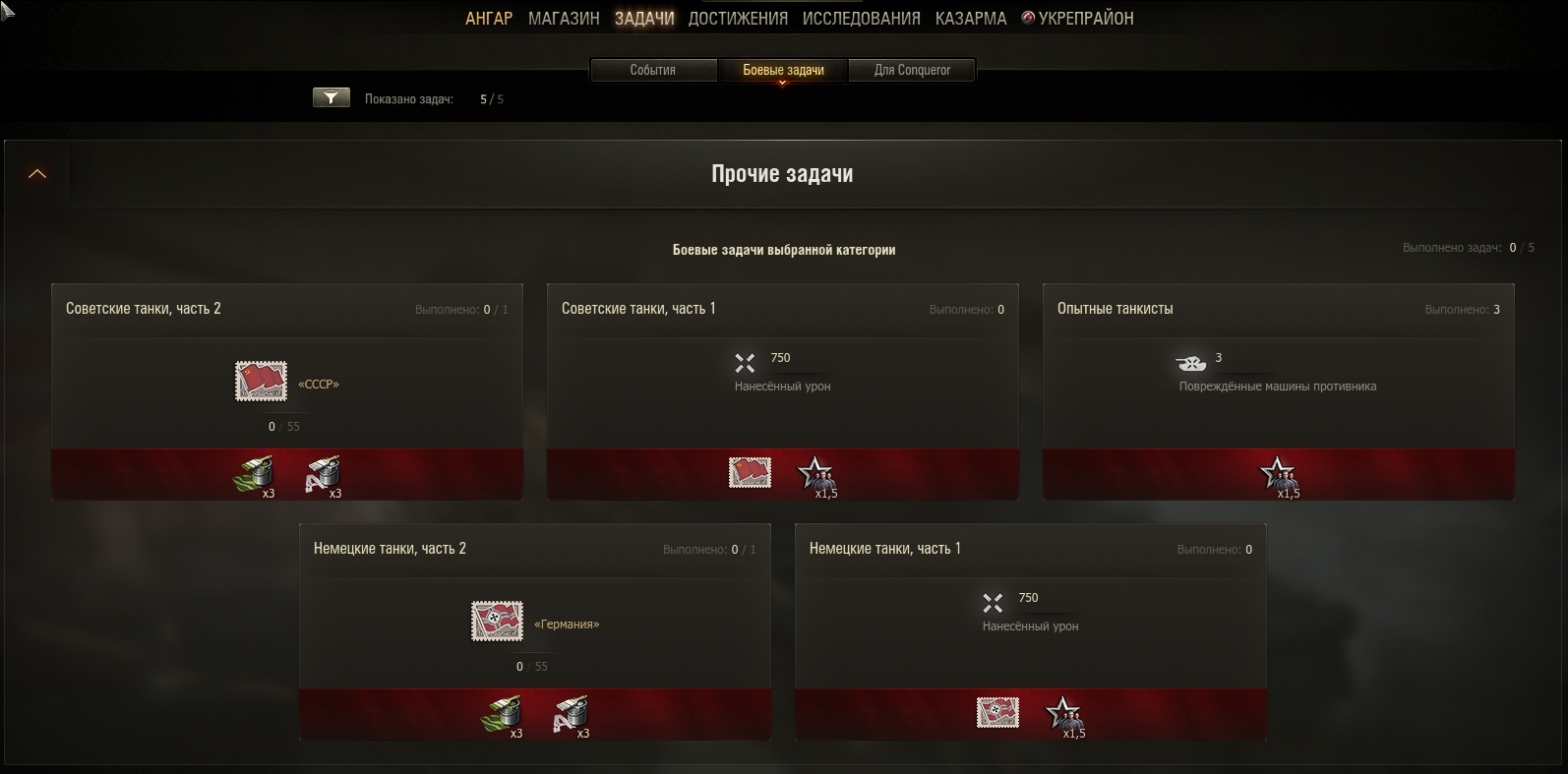Open the АНГАР menu
Image resolution: width=1568 pixels, height=774 pixels.
click(489, 19)
